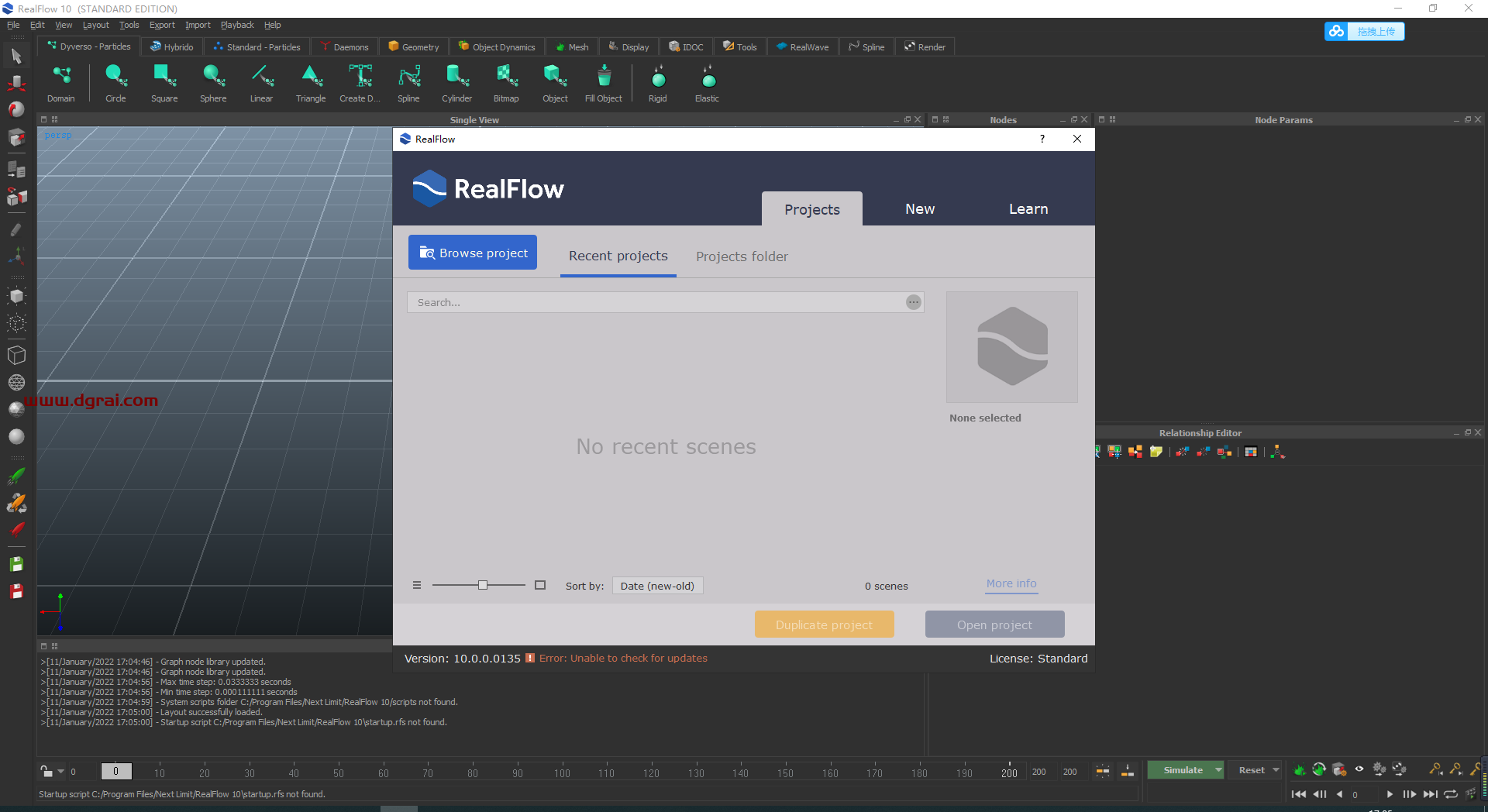Select the Linear emitter tool

(x=262, y=83)
